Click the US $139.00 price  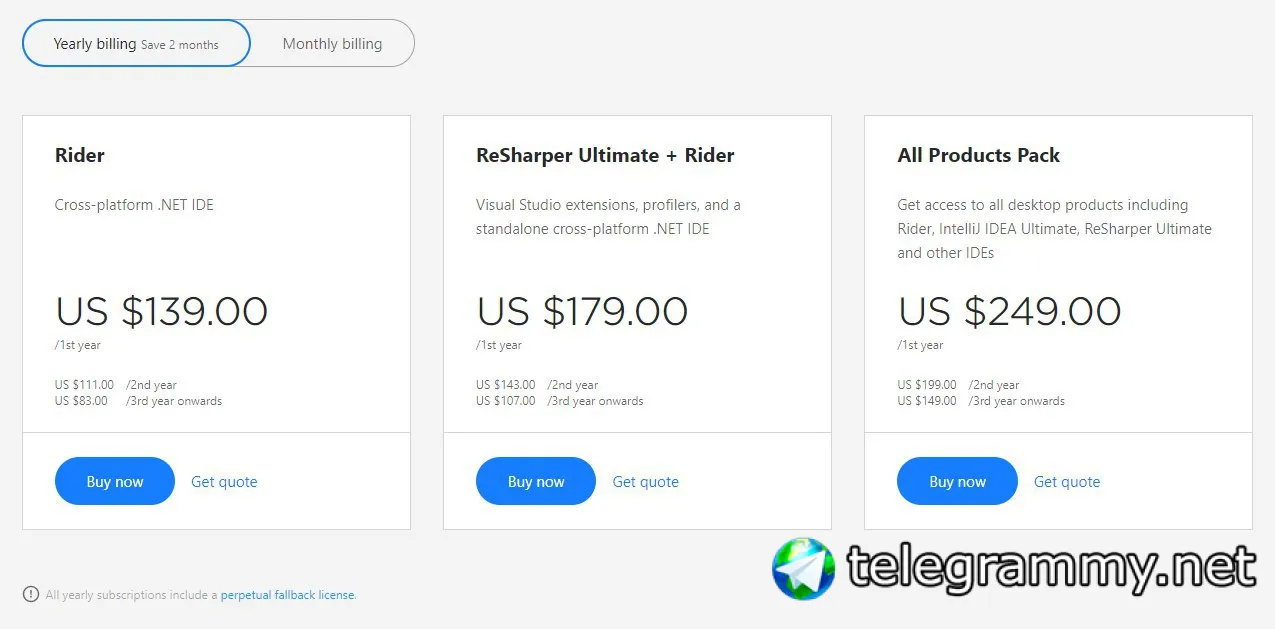162,311
